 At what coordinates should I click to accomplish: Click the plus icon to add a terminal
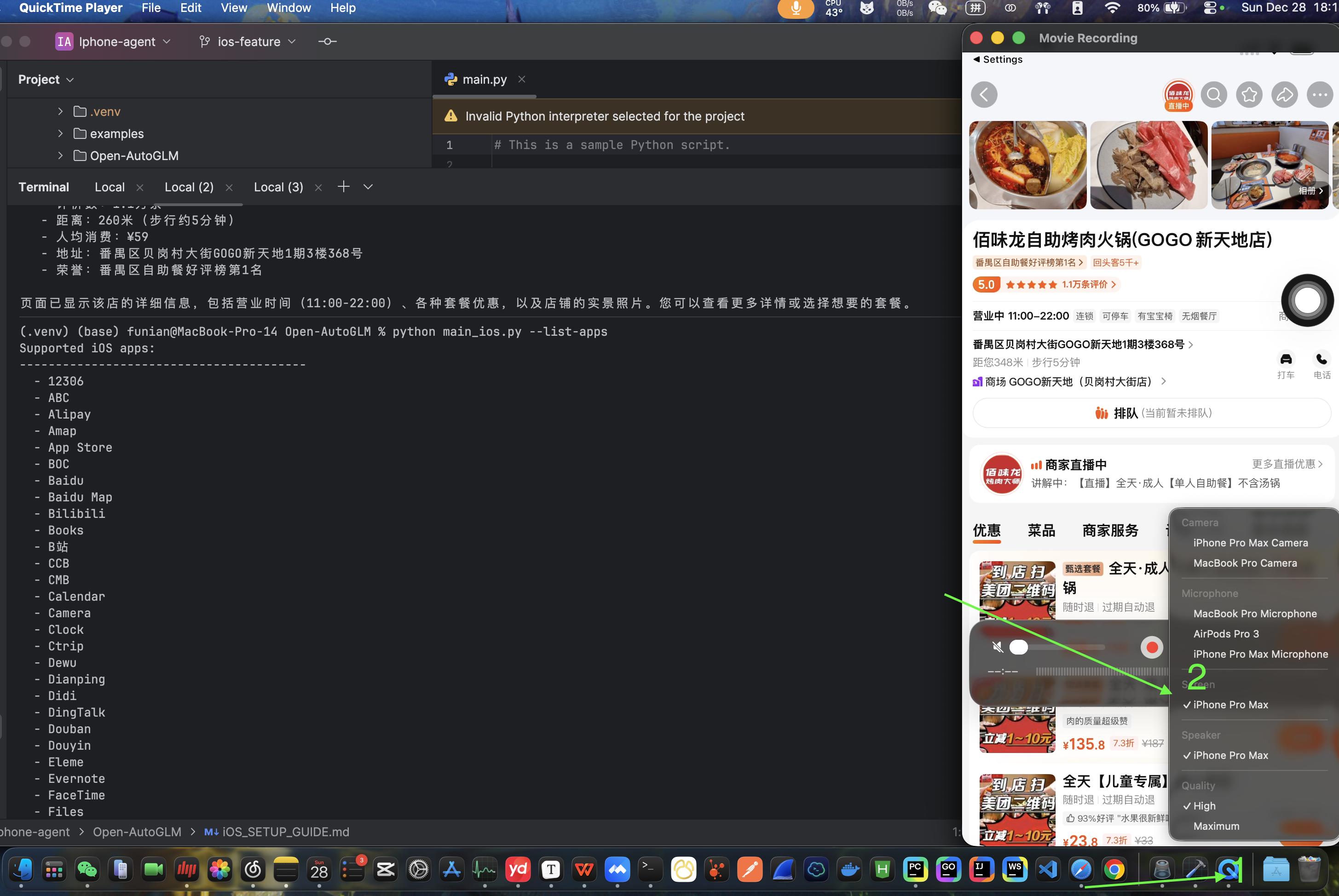pos(343,186)
